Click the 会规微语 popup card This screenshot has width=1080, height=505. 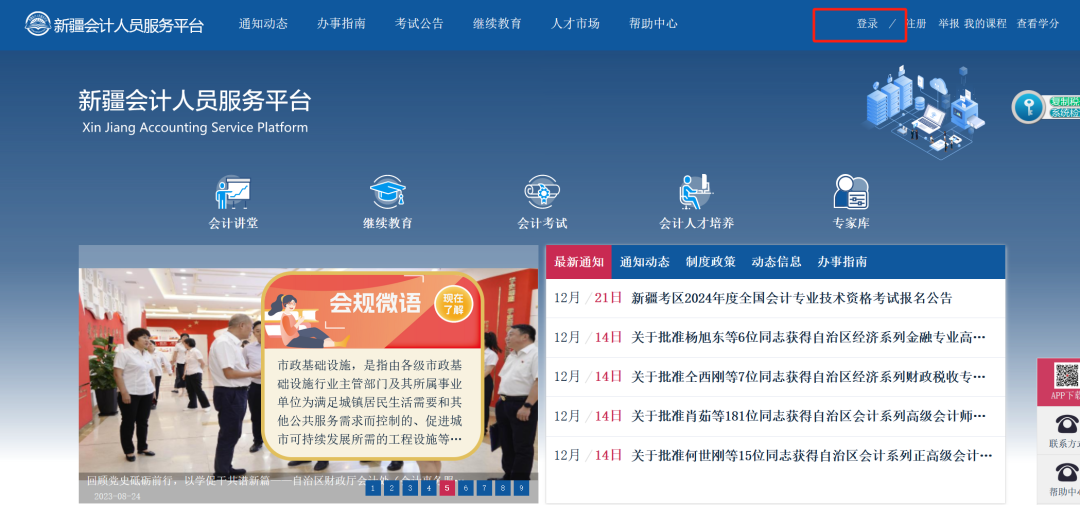(x=373, y=366)
